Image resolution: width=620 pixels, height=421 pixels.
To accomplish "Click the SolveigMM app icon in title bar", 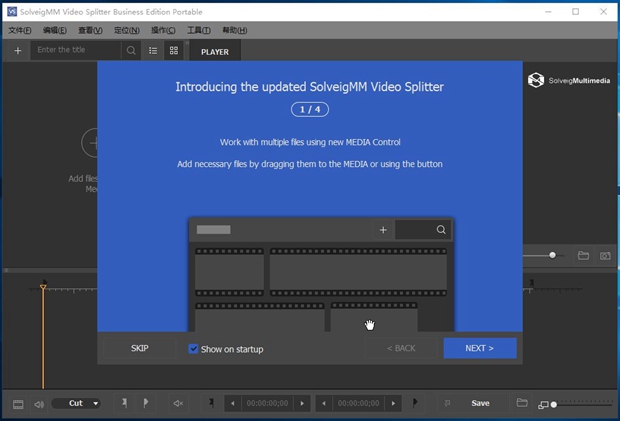I will (12, 12).
